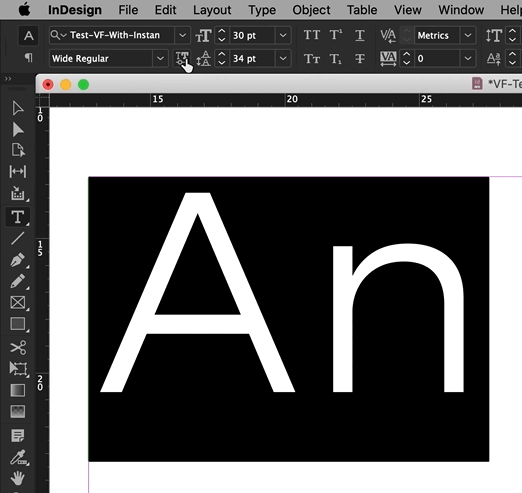This screenshot has height=493, width=522.
Task: Click the ruler origin corner box
Action: 42,100
